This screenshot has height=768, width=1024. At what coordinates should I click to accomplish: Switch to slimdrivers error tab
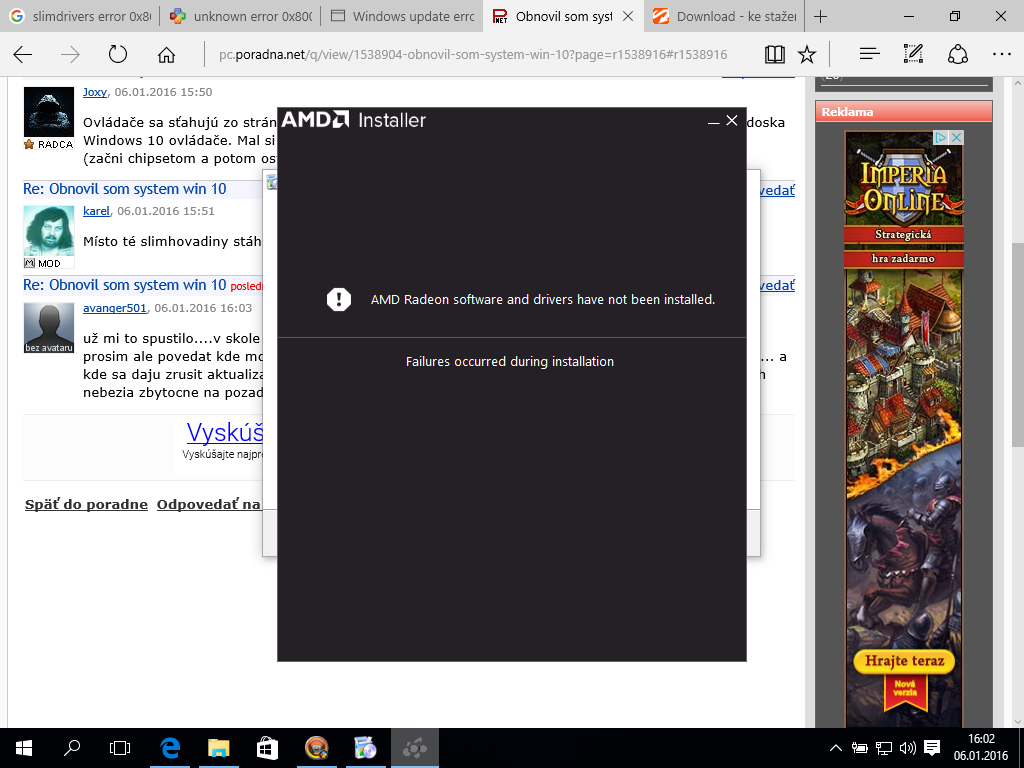(80, 16)
